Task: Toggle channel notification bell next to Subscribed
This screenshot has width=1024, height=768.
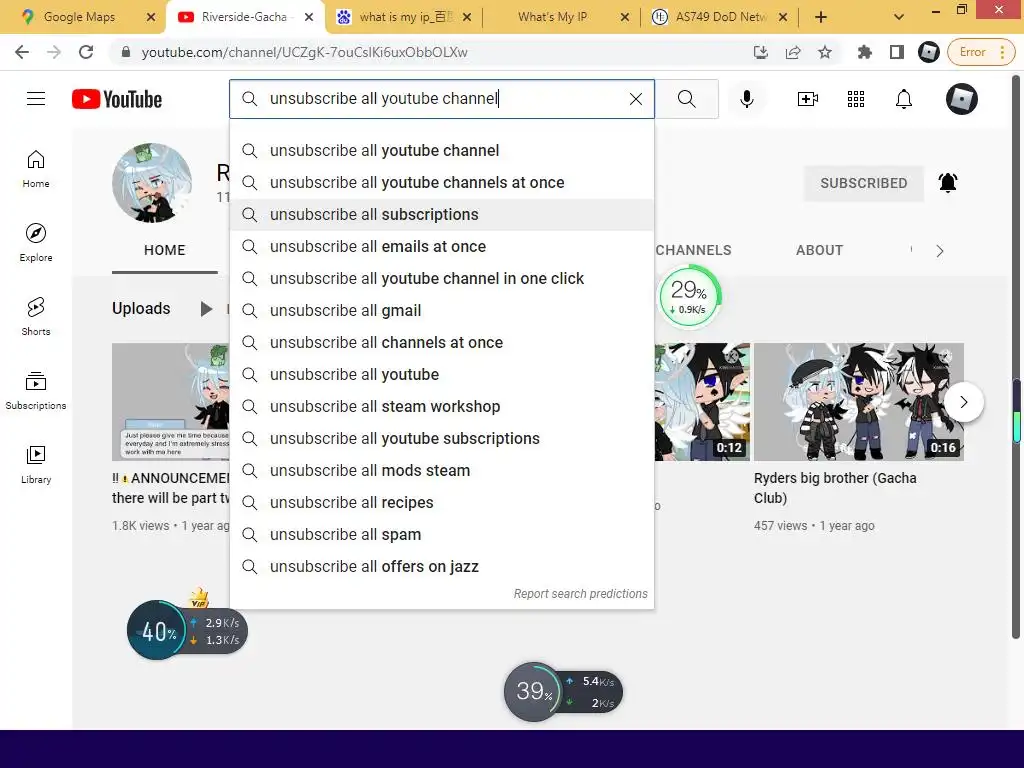Action: (x=948, y=183)
